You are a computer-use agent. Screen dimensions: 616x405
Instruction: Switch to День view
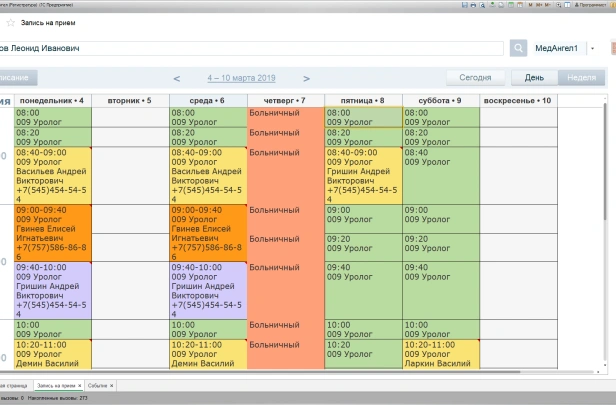[x=534, y=78]
